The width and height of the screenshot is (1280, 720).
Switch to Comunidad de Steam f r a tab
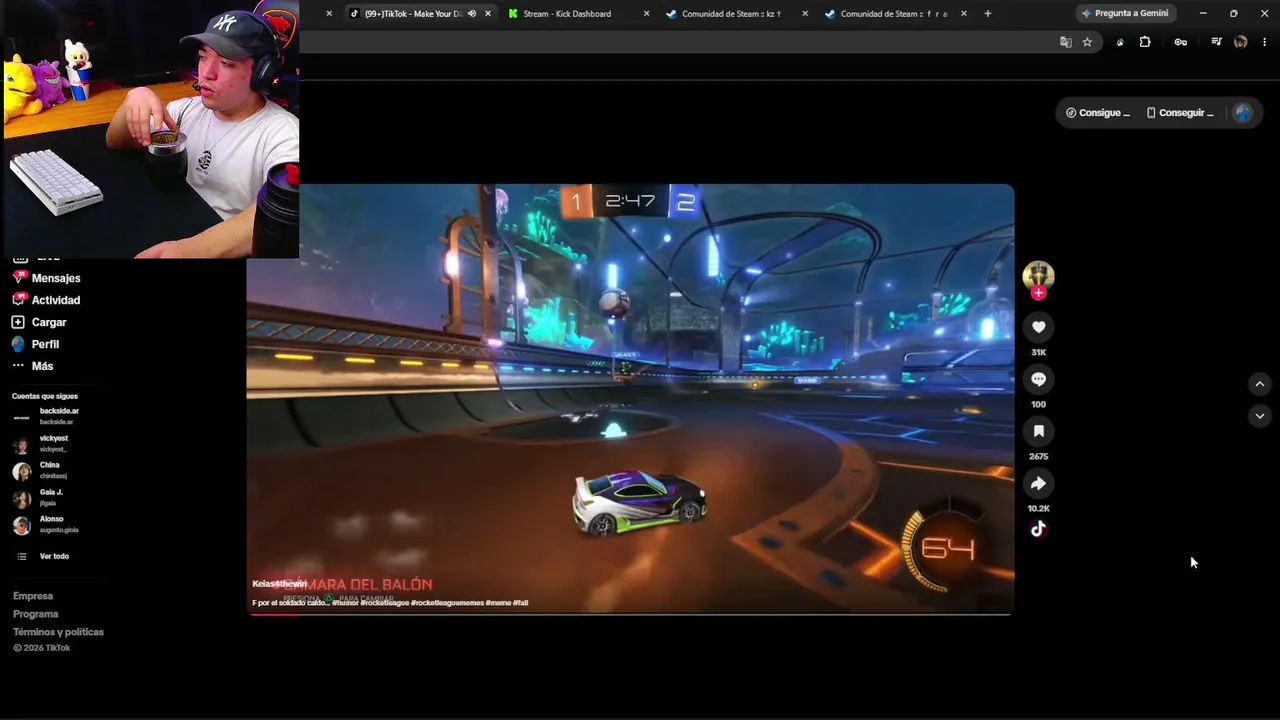(897, 14)
